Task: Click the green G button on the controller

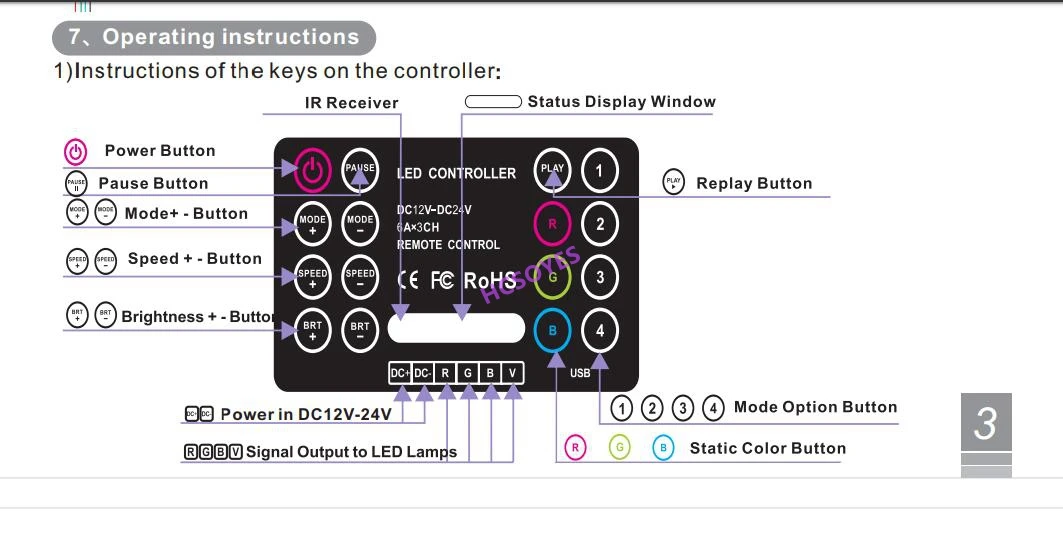Action: (x=553, y=277)
